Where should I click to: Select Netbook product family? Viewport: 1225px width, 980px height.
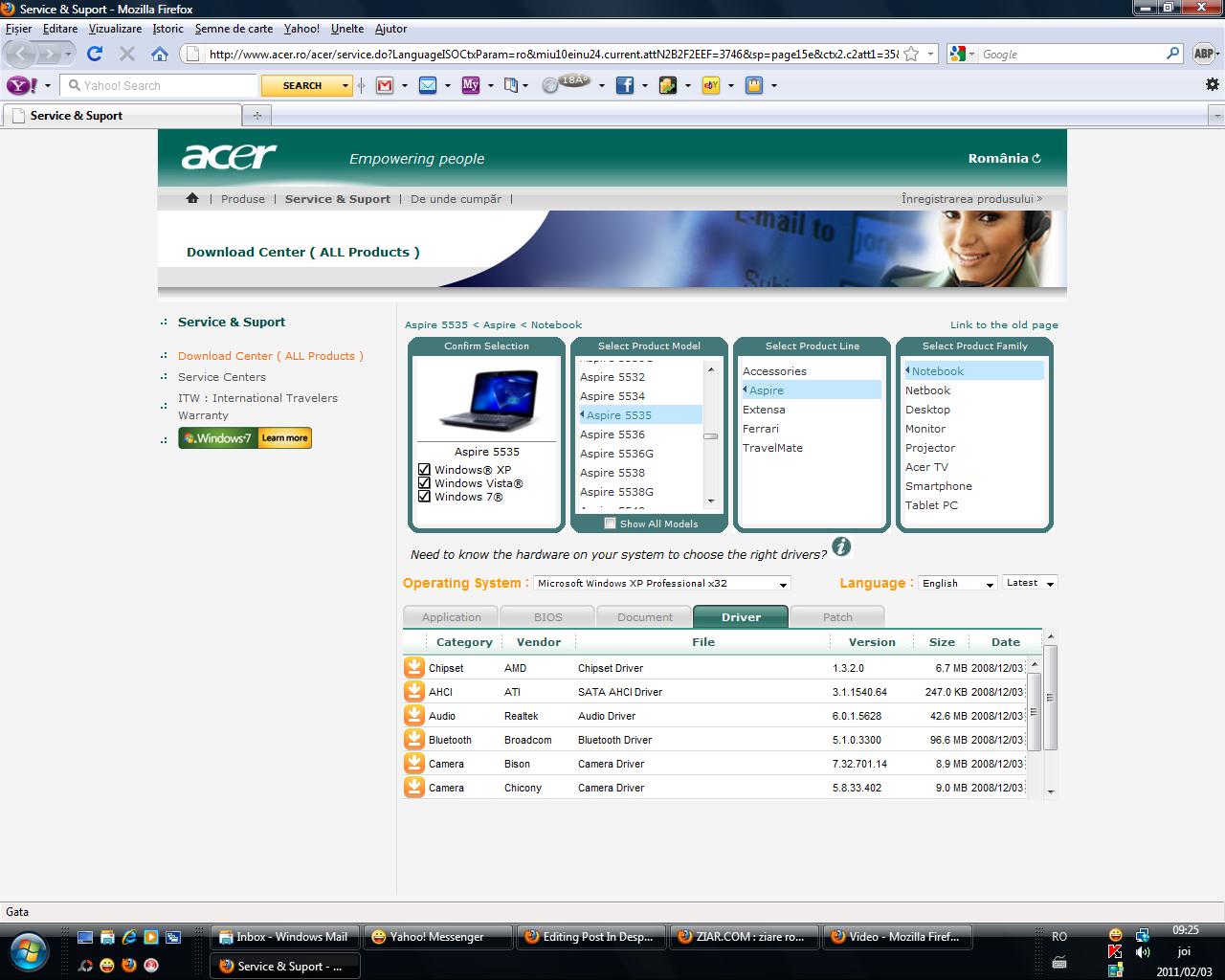pyautogui.click(x=927, y=390)
